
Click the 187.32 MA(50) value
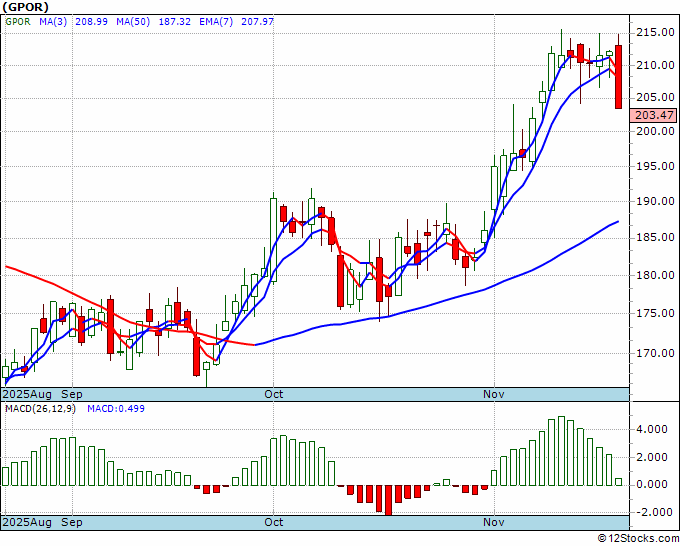pyautogui.click(x=174, y=21)
